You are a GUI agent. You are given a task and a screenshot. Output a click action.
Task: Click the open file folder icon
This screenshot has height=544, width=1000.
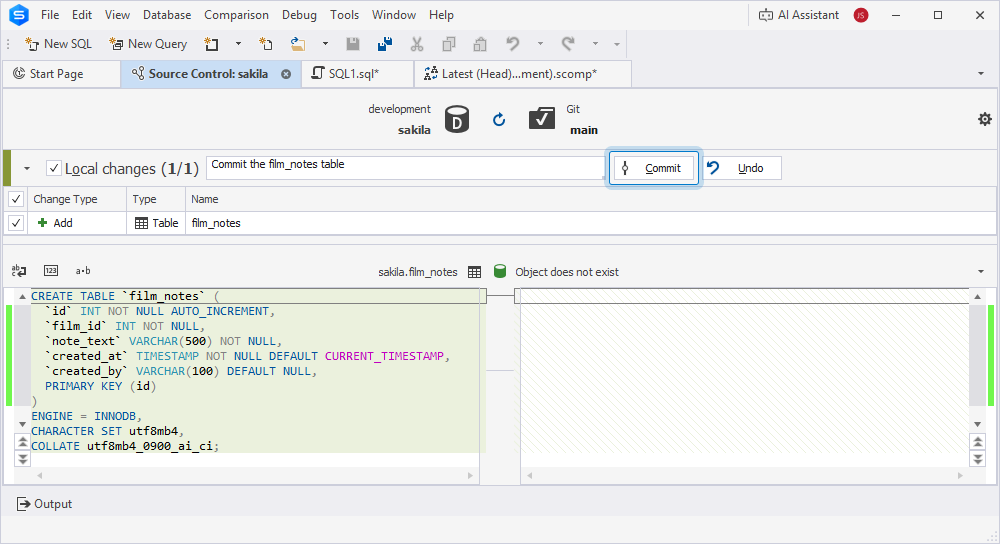pos(298,44)
